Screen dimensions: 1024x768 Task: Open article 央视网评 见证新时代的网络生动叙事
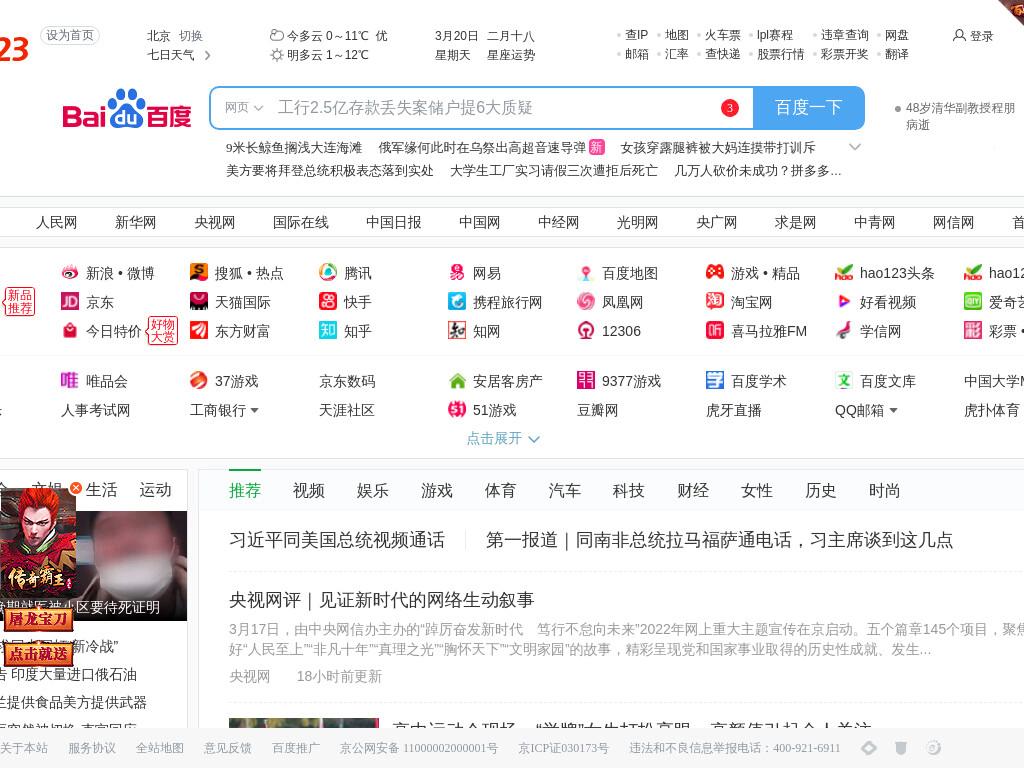(381, 600)
